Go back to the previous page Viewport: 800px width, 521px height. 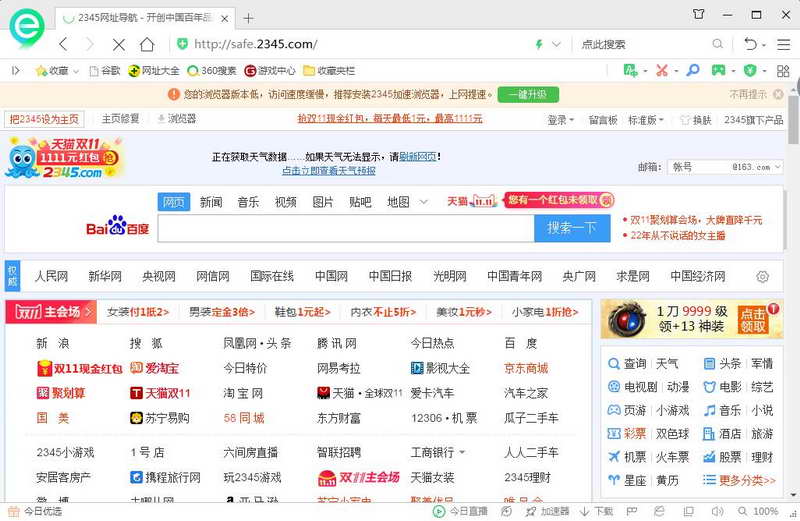coord(63,44)
